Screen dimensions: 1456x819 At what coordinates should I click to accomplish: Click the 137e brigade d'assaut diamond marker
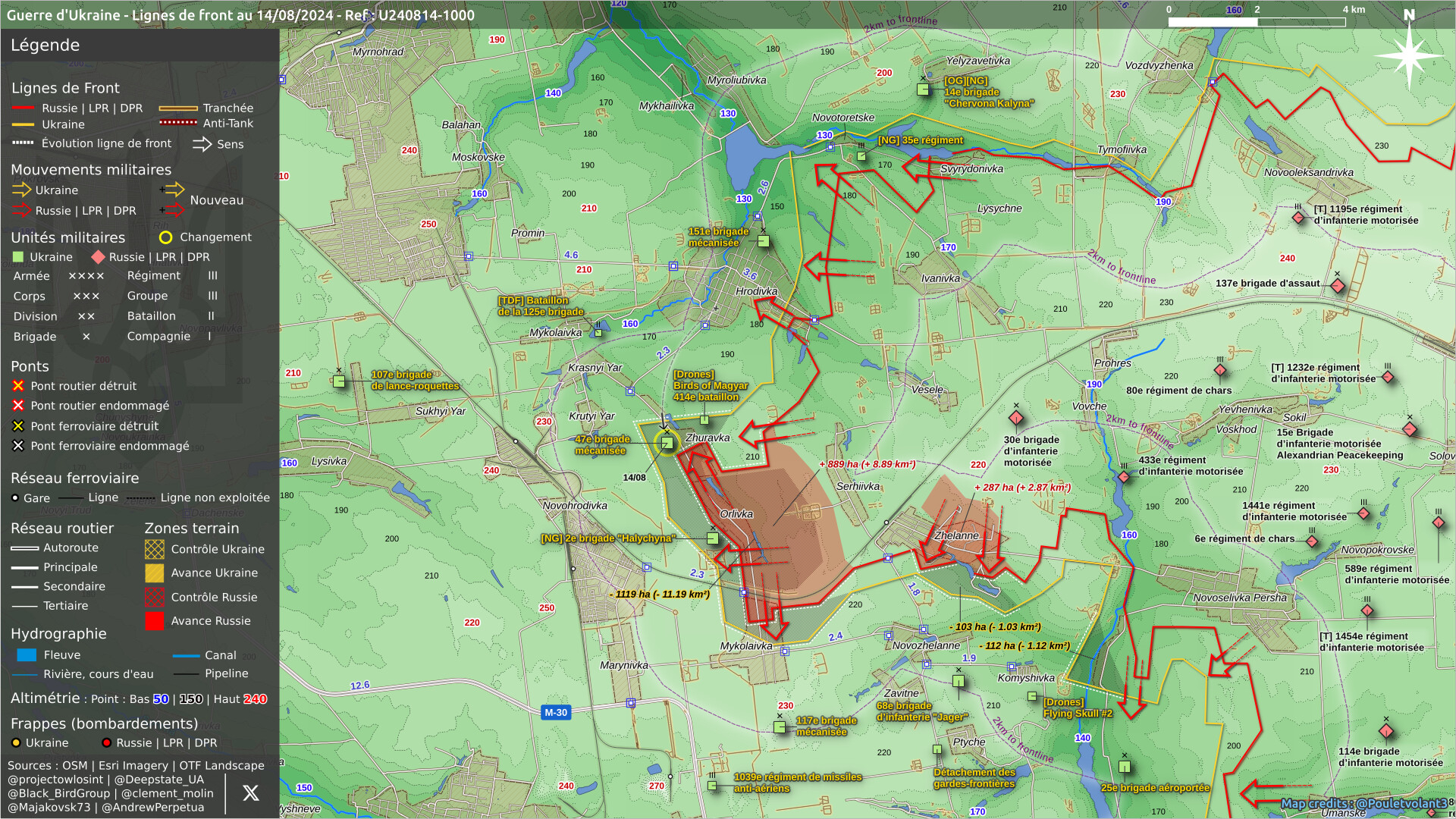pyautogui.click(x=1338, y=286)
